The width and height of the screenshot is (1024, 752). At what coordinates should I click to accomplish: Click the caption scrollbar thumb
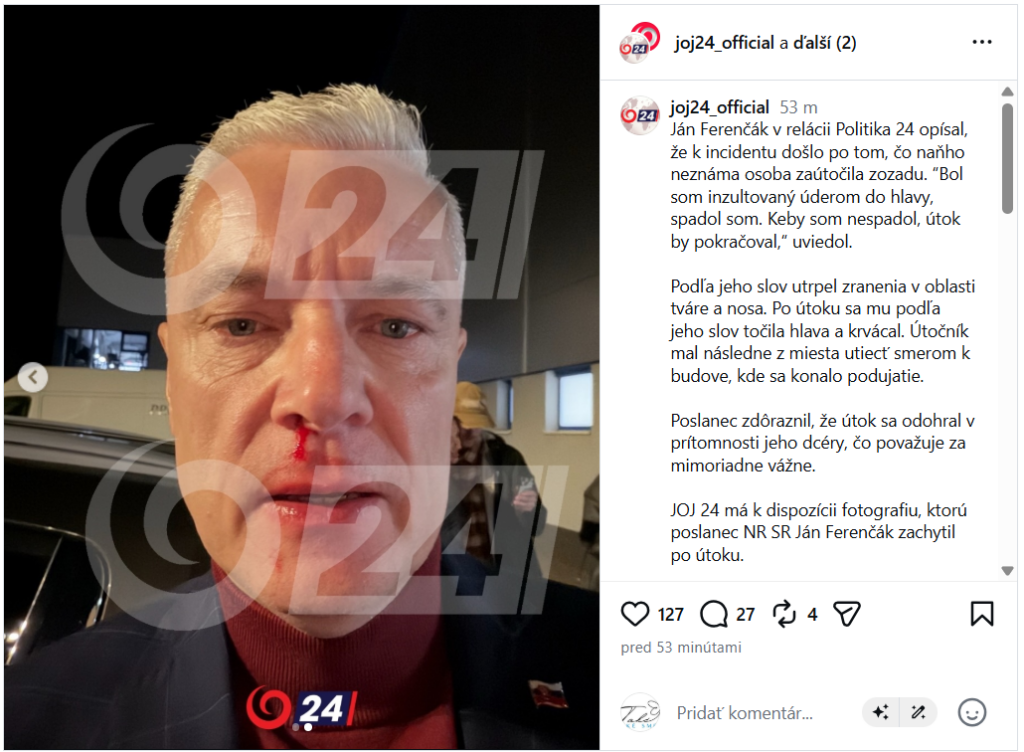(1007, 158)
